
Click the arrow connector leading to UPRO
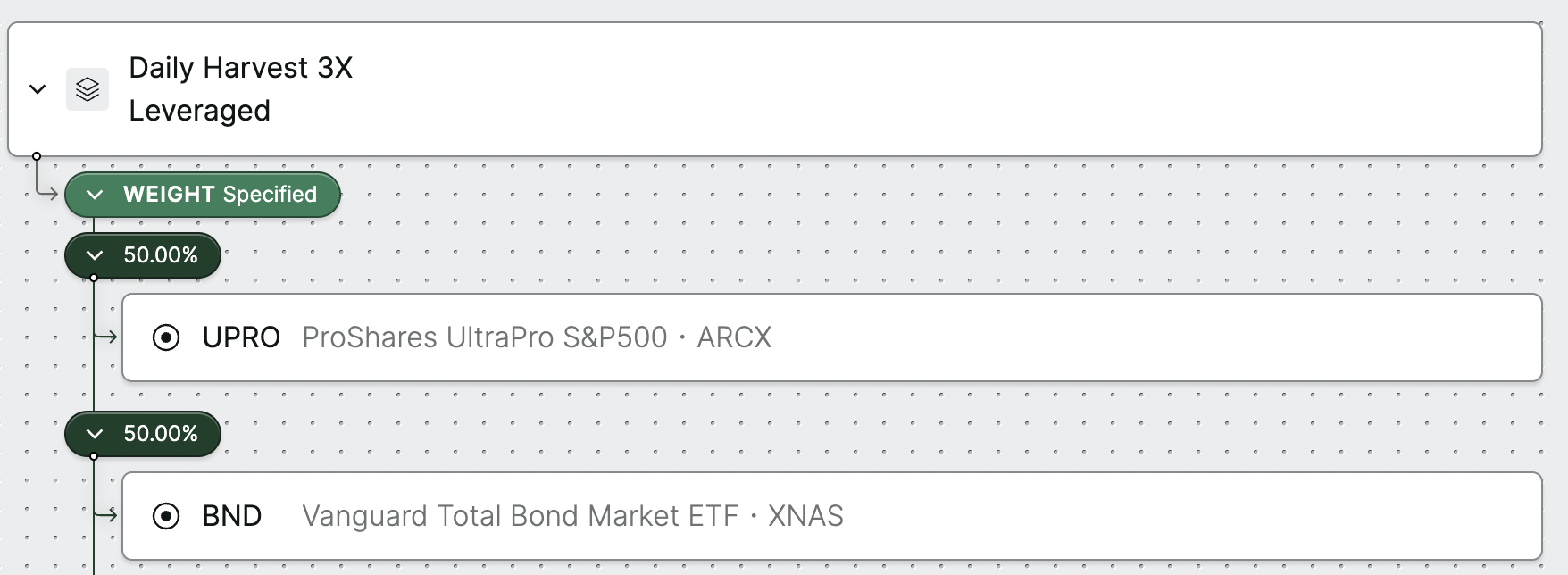pos(106,337)
